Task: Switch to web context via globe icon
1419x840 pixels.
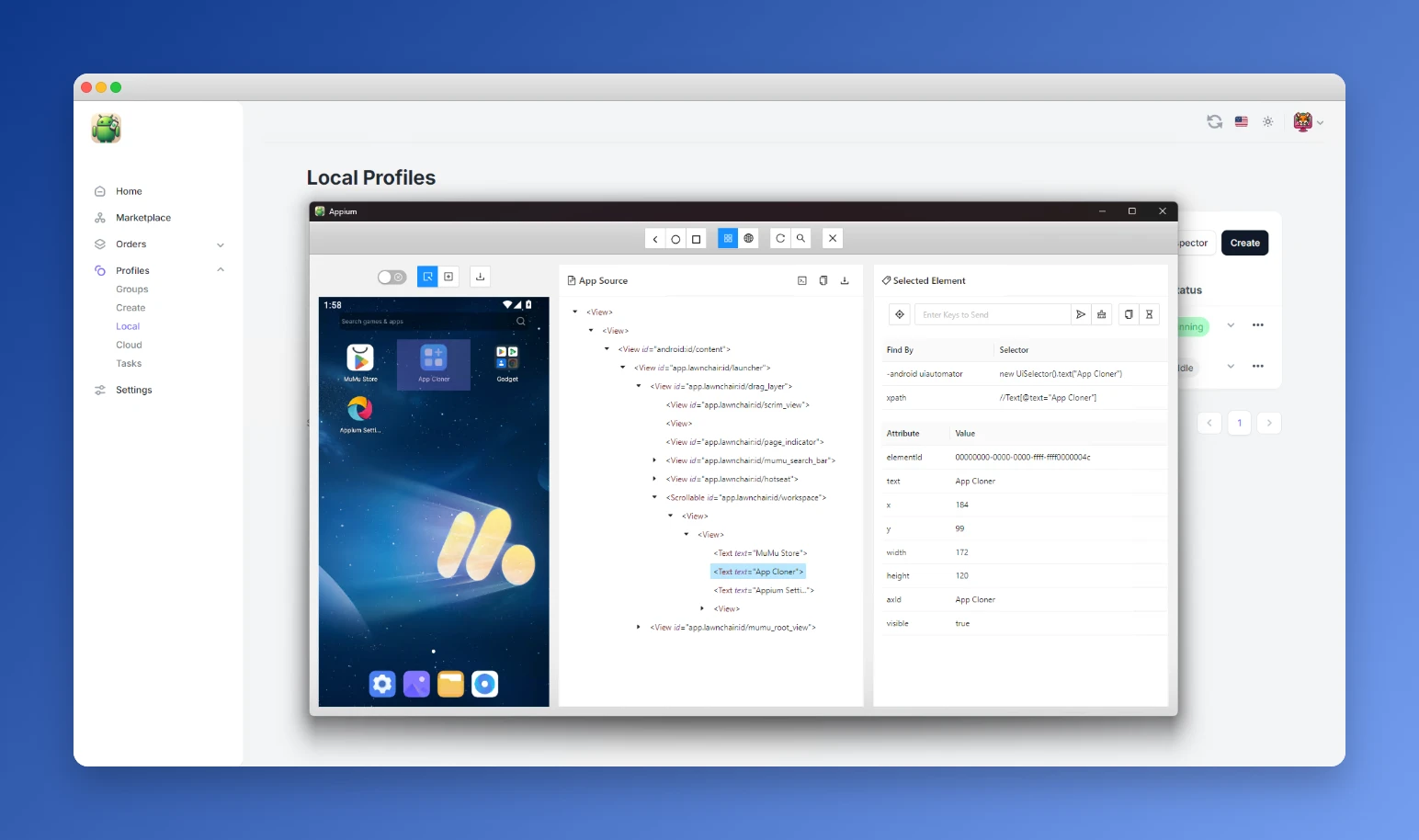Action: click(748, 238)
